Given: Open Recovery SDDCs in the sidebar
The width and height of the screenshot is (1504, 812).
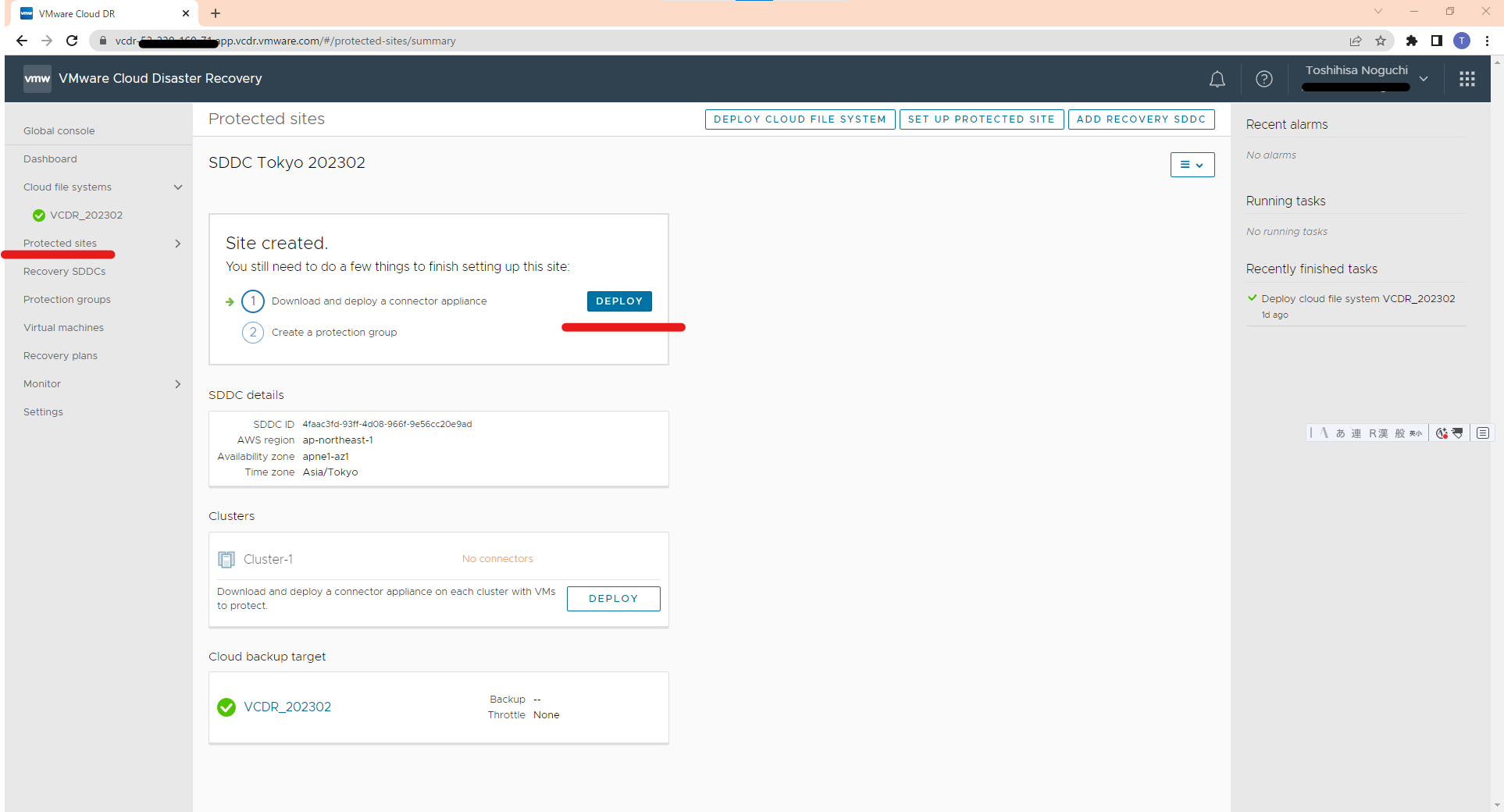Looking at the screenshot, I should (65, 272).
